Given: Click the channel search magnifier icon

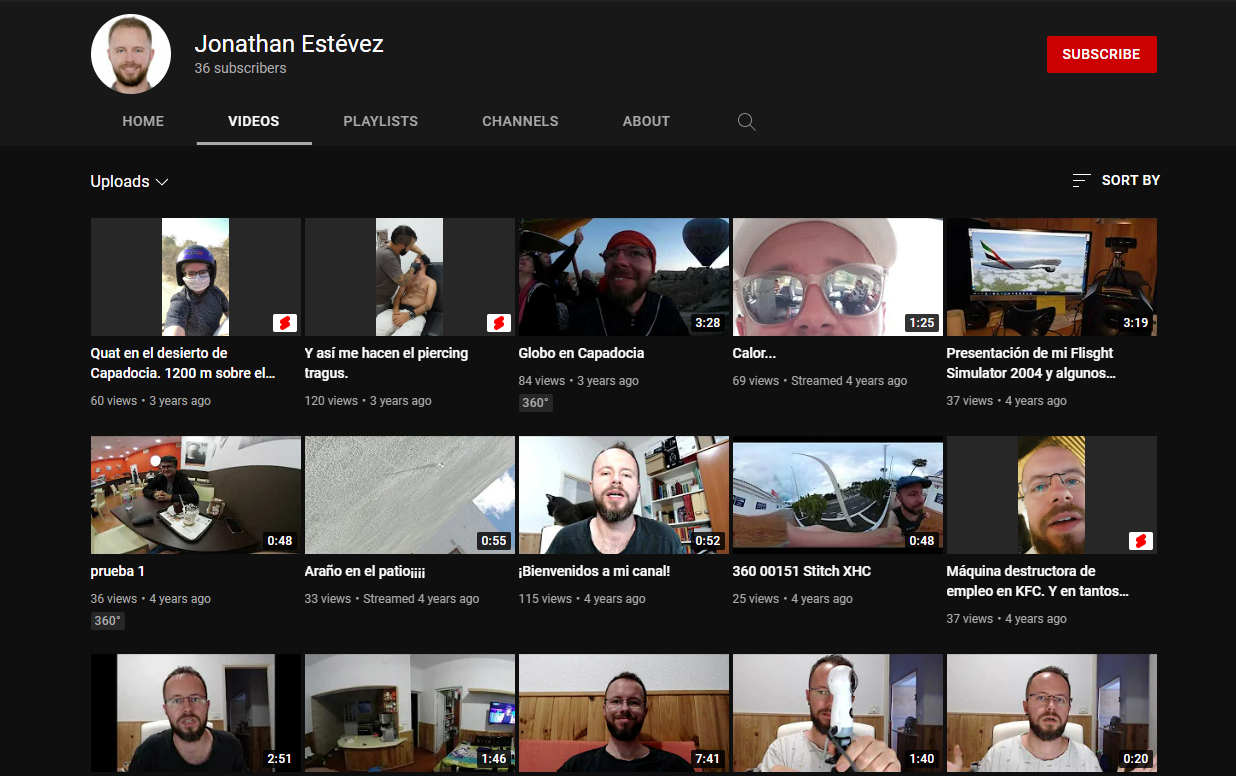Looking at the screenshot, I should point(746,122).
